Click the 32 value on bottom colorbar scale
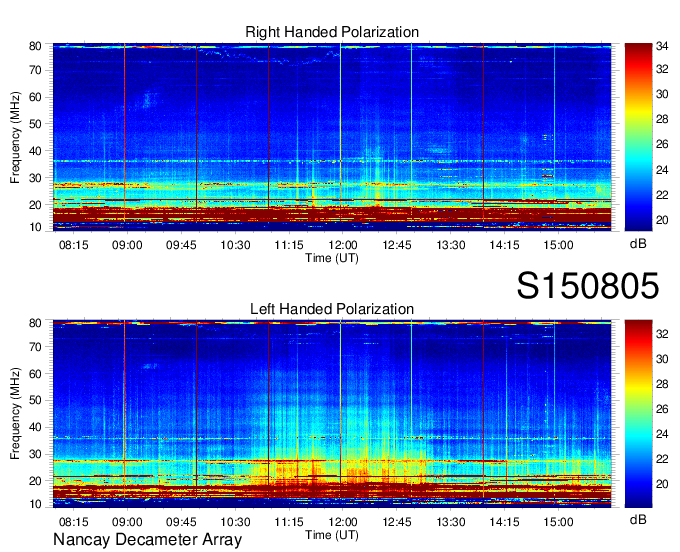This screenshot has height=552, width=680. click(662, 333)
